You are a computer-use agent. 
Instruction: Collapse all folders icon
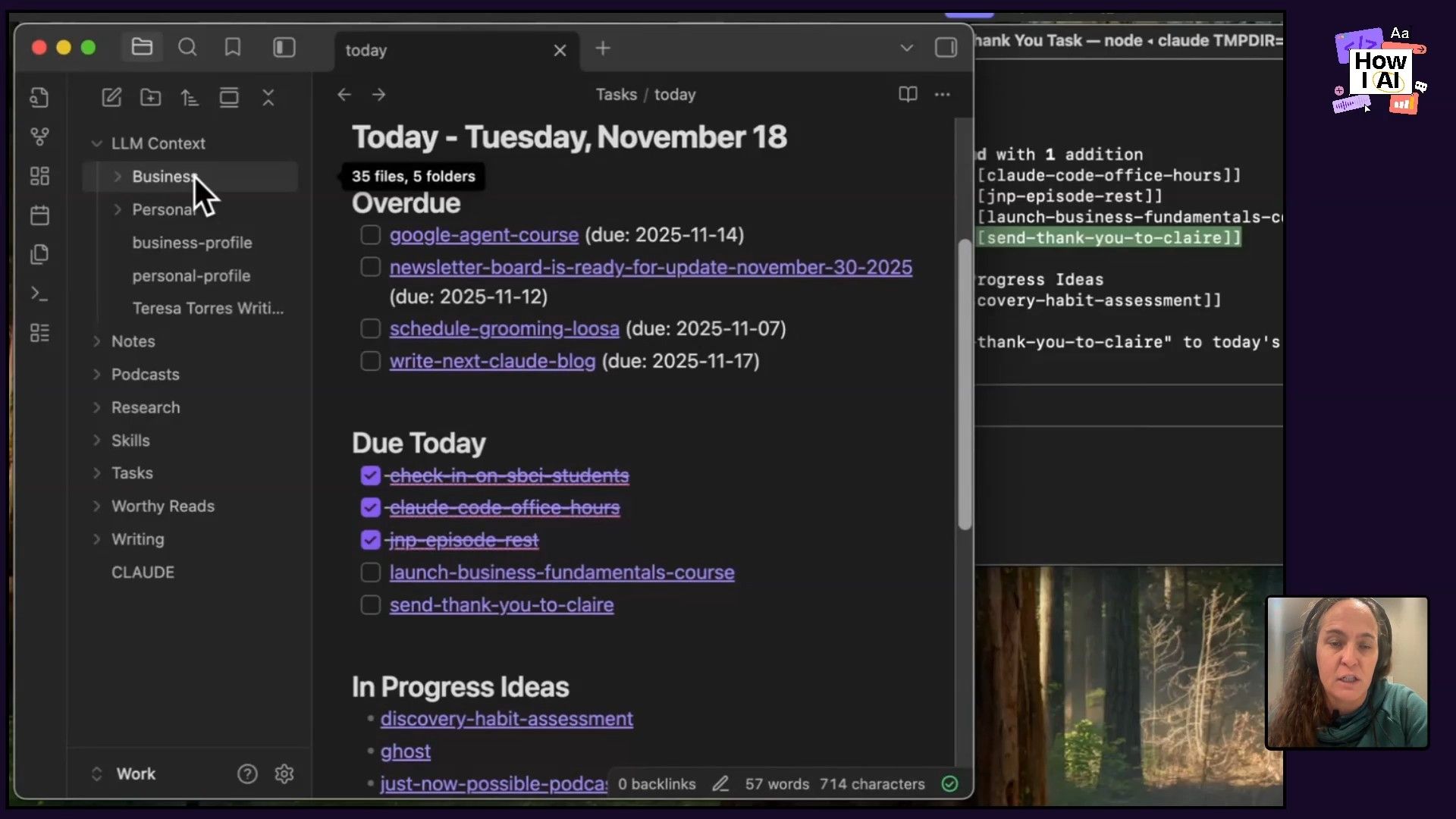[268, 97]
